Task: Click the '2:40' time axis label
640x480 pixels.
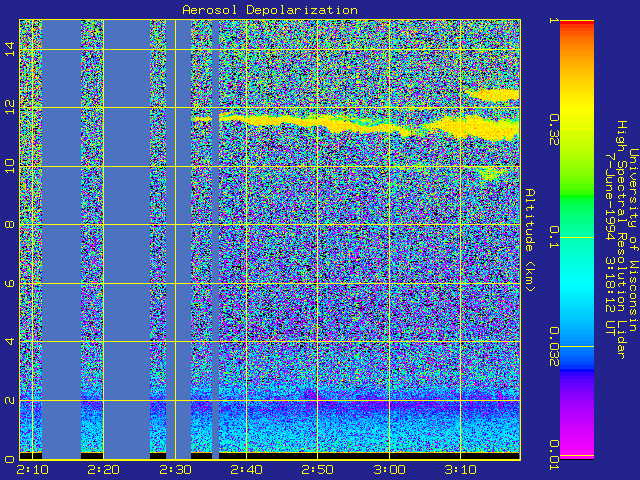Action: coord(246,469)
